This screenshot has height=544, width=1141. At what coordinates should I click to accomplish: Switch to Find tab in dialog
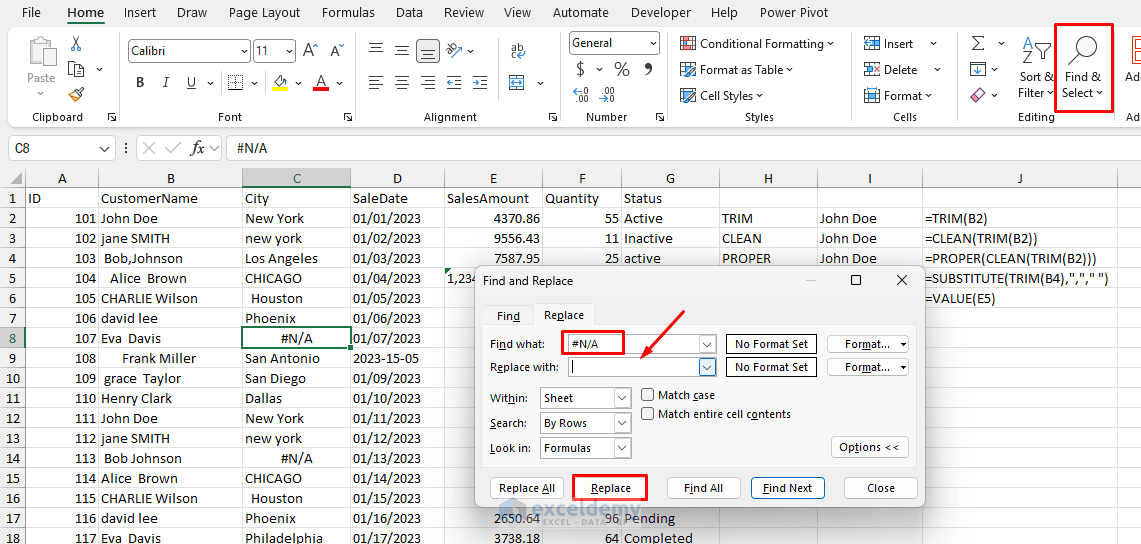[508, 316]
